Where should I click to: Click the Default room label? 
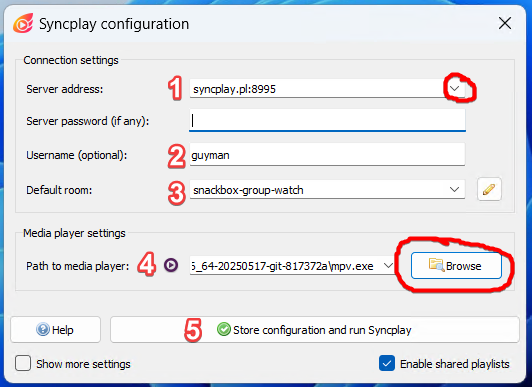point(59,190)
